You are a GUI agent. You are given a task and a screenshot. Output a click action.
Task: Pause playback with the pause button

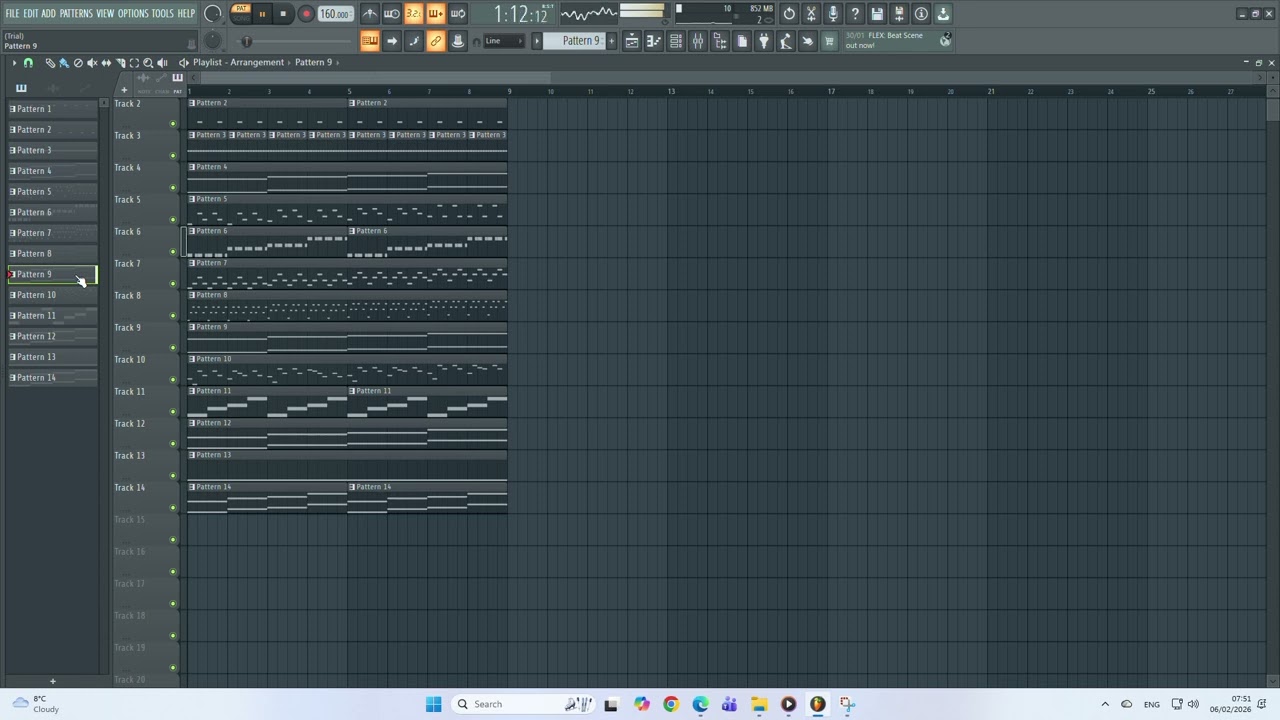(x=262, y=14)
